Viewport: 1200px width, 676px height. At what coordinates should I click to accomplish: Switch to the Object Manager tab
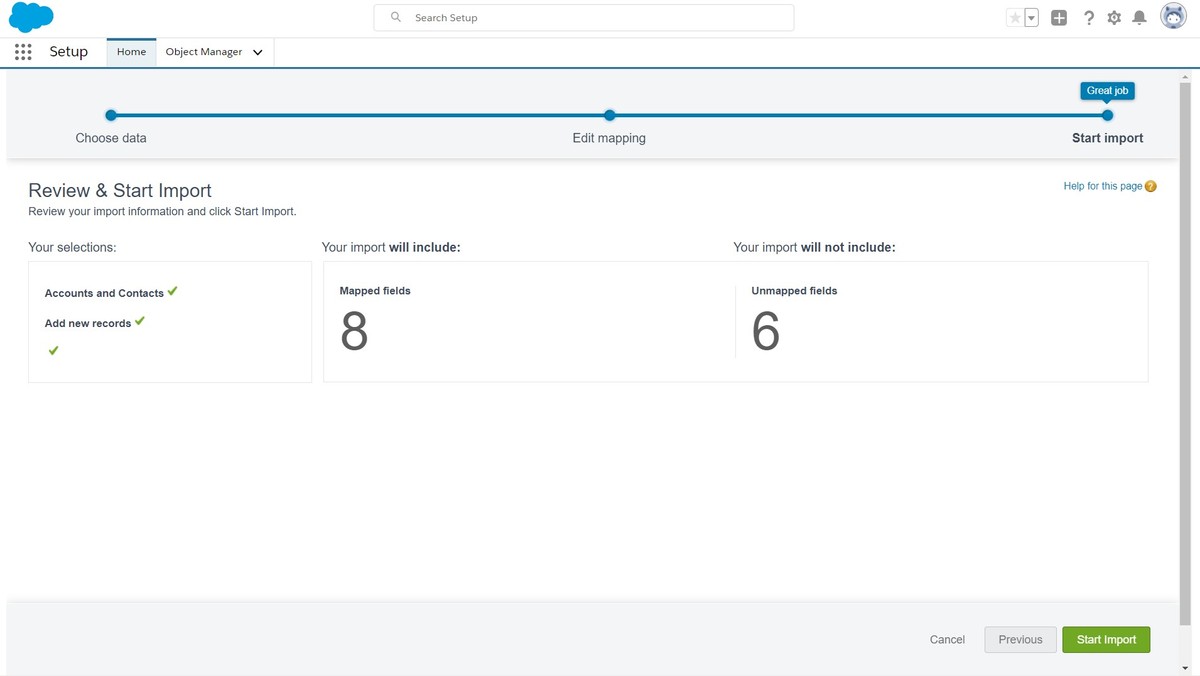[x=203, y=51]
